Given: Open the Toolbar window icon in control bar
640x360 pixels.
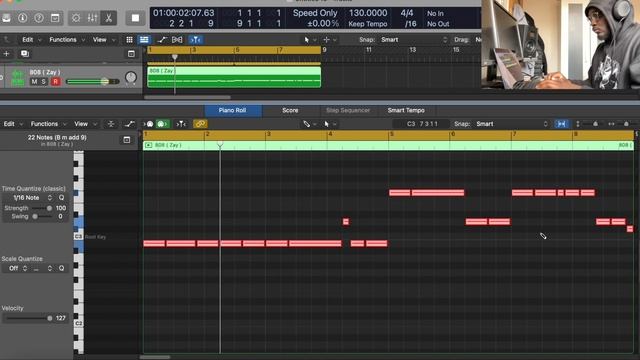Looking at the screenshot, I should (55, 18).
